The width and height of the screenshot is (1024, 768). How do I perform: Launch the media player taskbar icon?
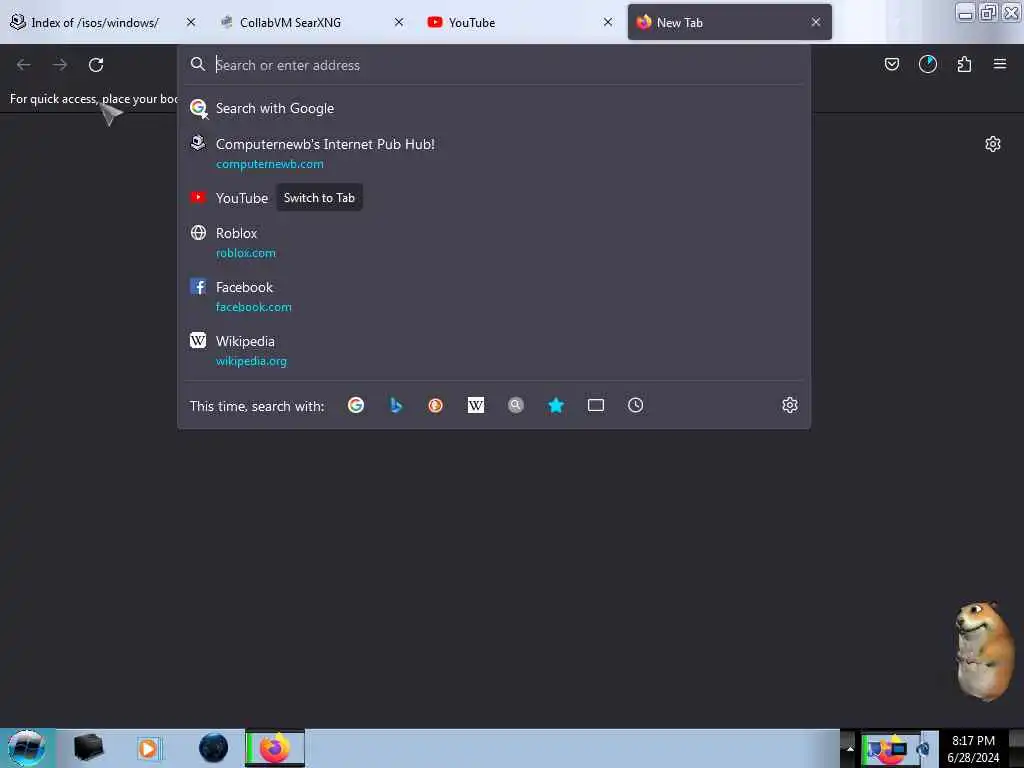pyautogui.click(x=148, y=748)
